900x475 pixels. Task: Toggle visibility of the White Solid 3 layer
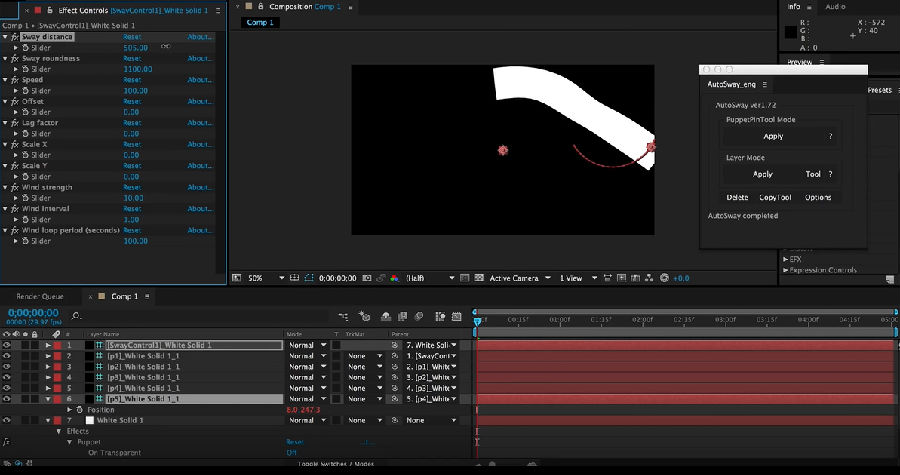click(x=7, y=420)
